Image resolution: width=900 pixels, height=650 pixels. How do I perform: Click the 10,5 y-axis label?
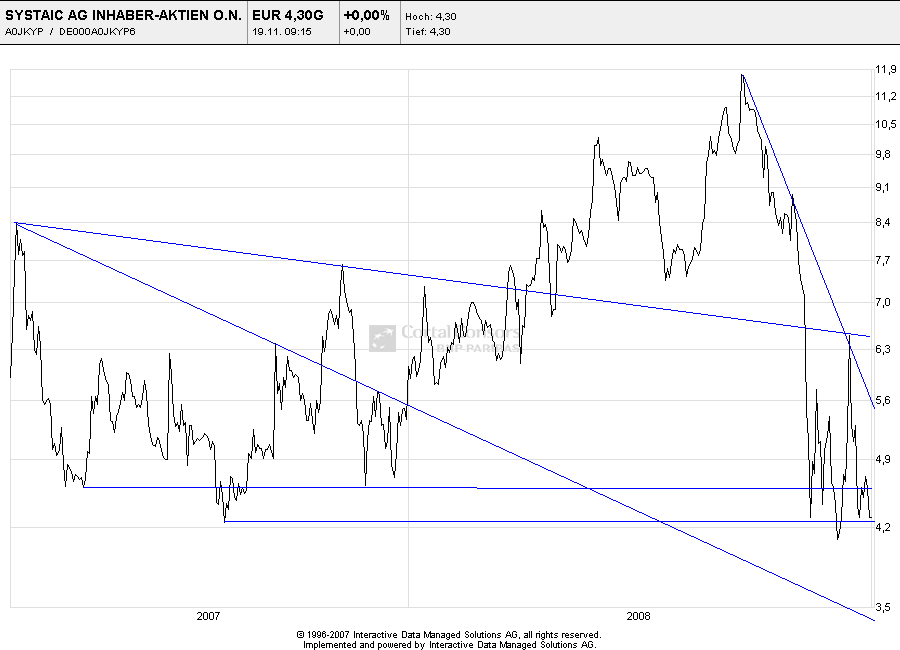pyautogui.click(x=885, y=124)
